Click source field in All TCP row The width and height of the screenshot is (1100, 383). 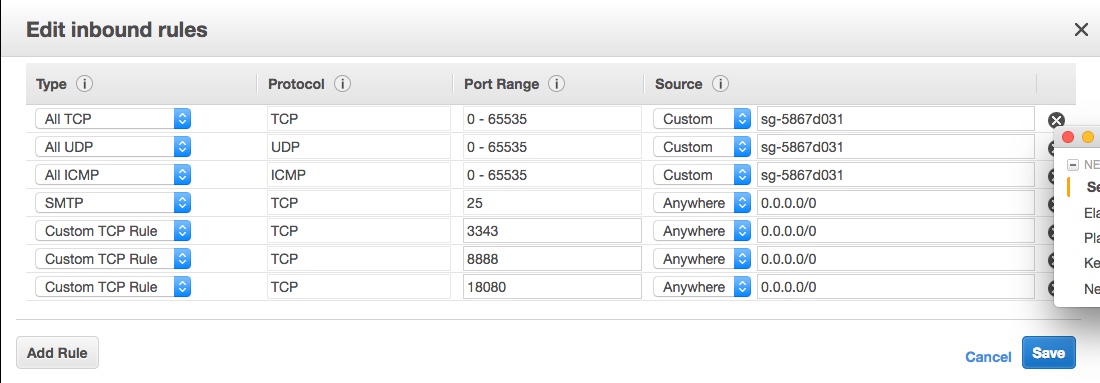point(896,119)
